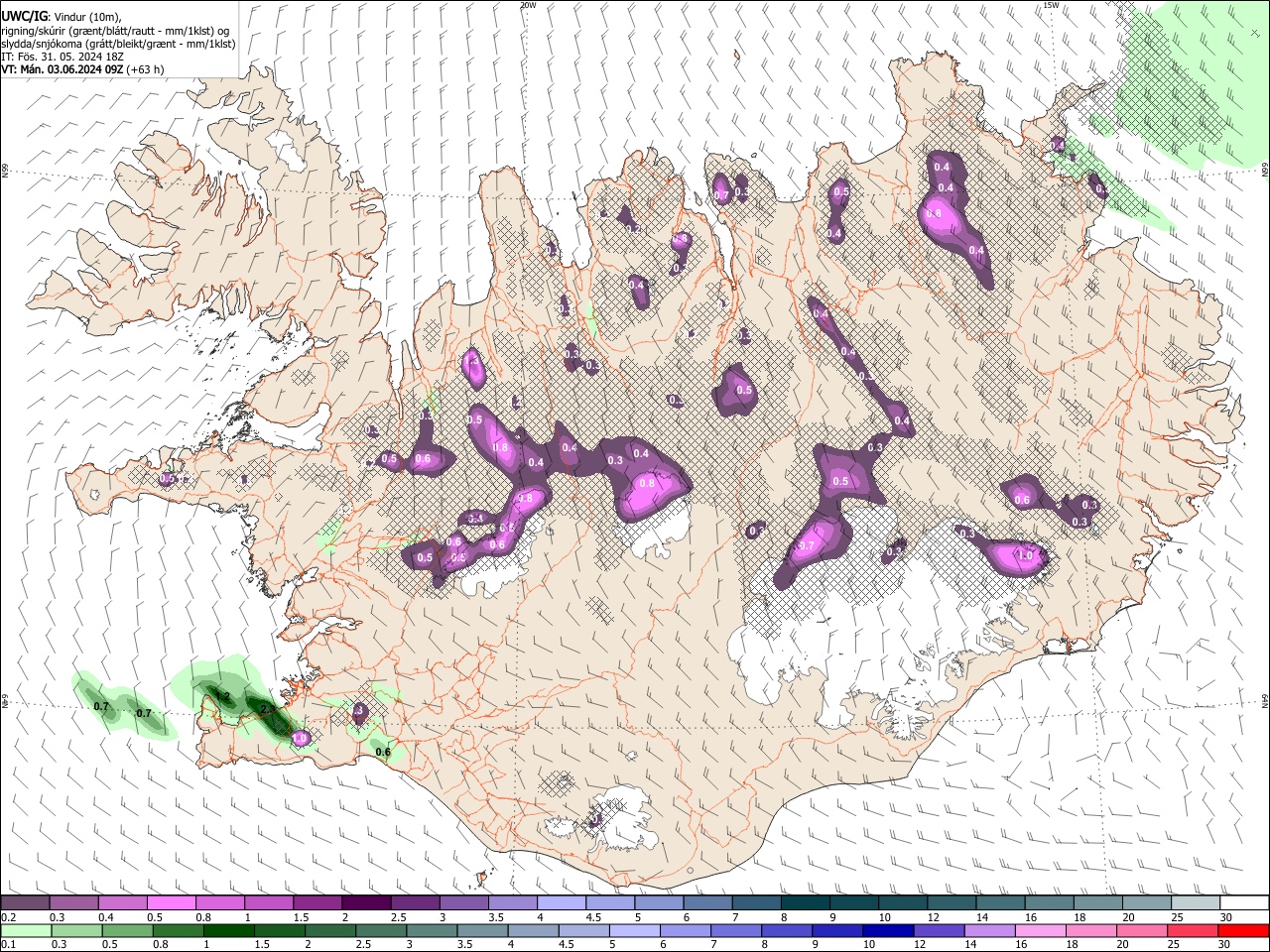Click the purple 1.5 snow legend swatch
This screenshot has width=1270, height=952.
317,903
